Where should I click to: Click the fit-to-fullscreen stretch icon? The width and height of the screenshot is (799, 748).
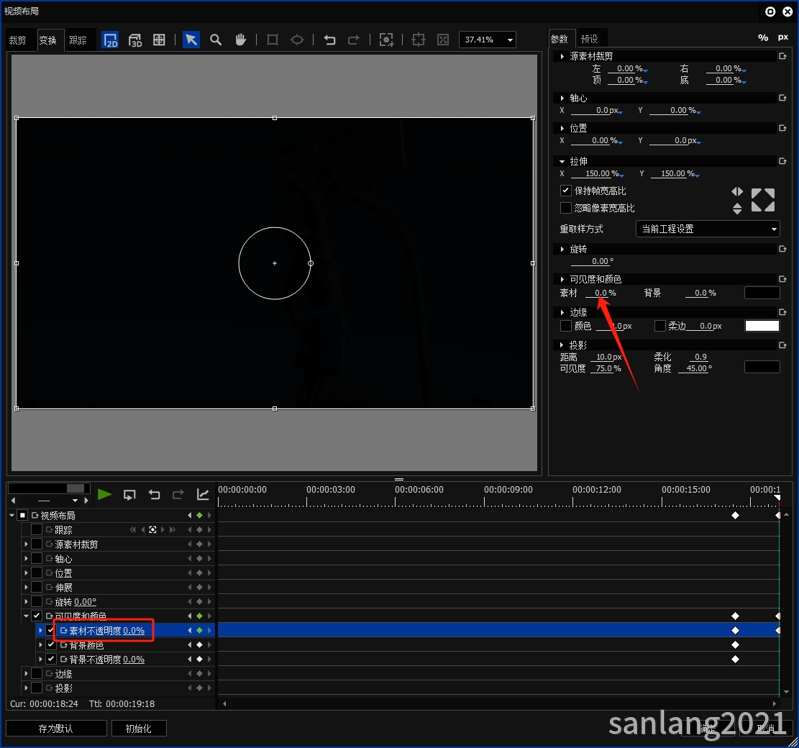763,200
